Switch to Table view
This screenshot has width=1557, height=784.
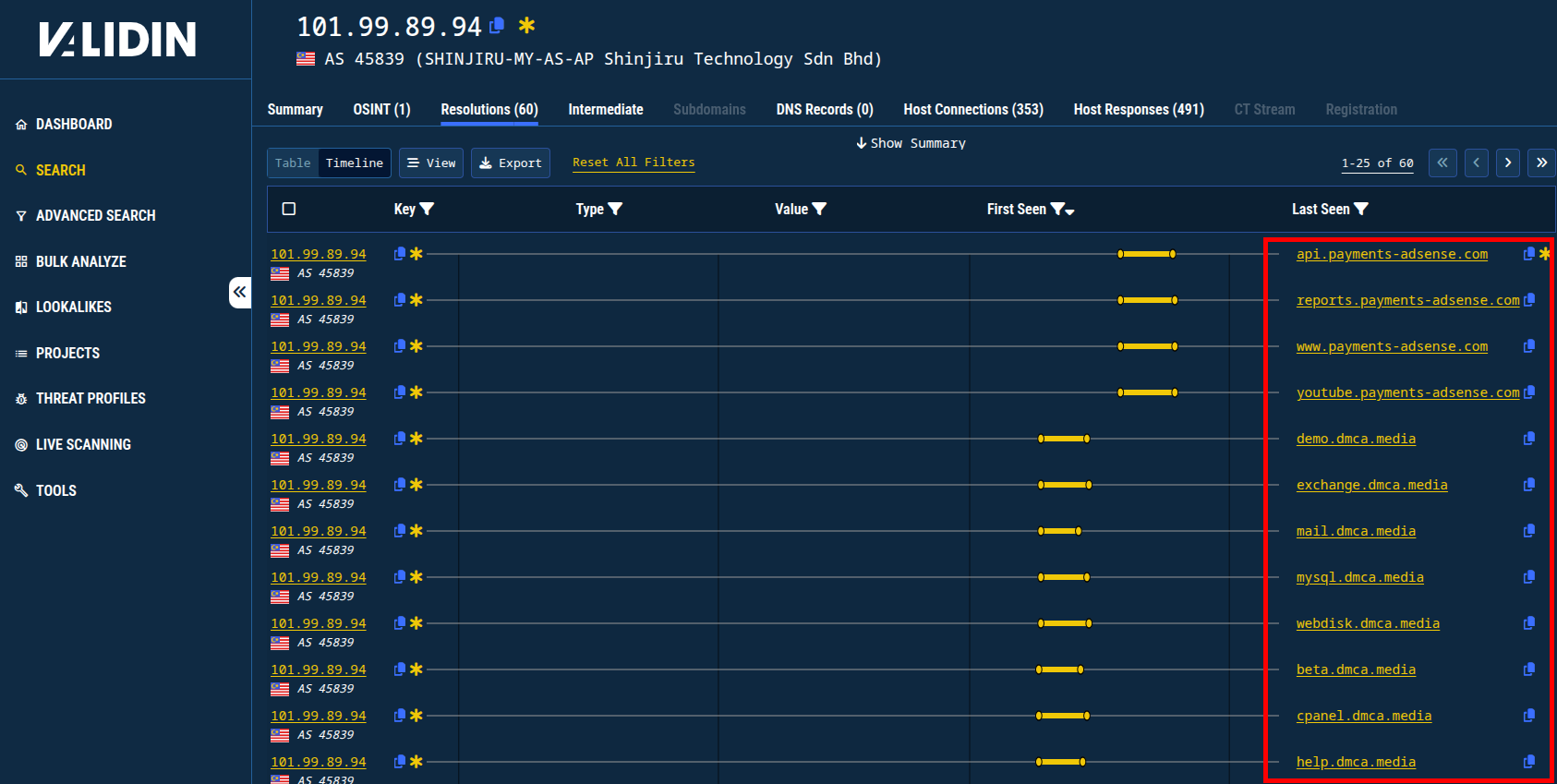[x=293, y=163]
